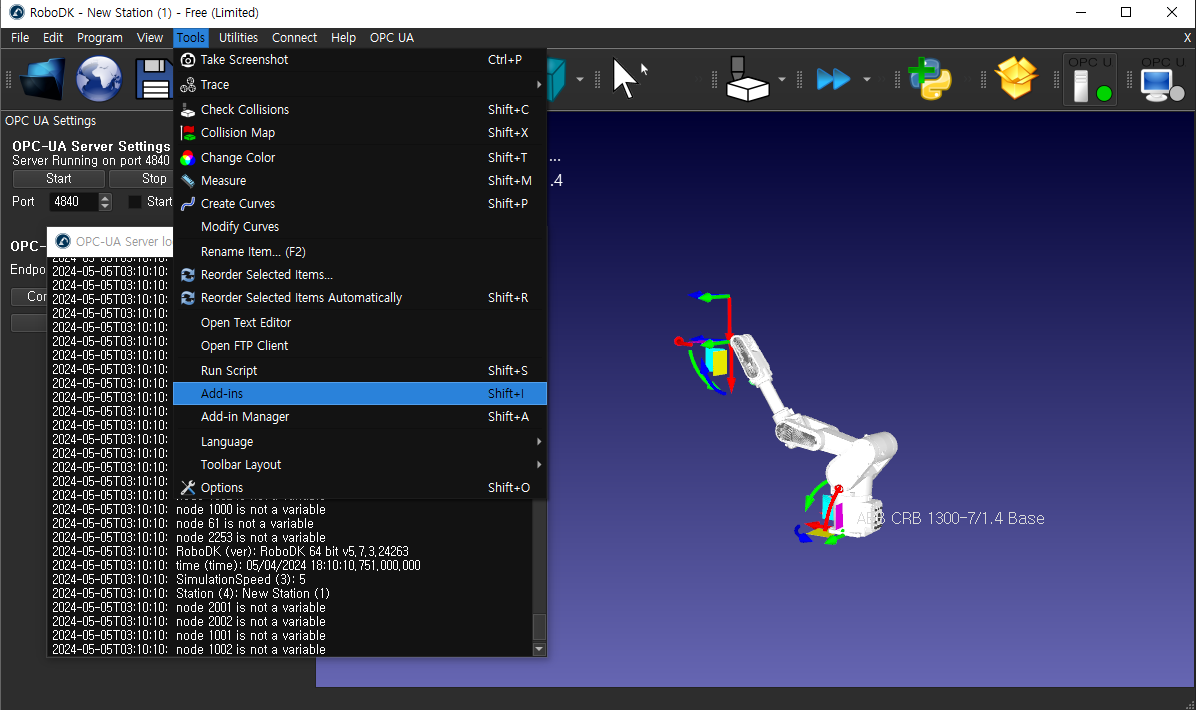The width and height of the screenshot is (1196, 710).
Task: Open the Program menu
Action: click(x=99, y=37)
